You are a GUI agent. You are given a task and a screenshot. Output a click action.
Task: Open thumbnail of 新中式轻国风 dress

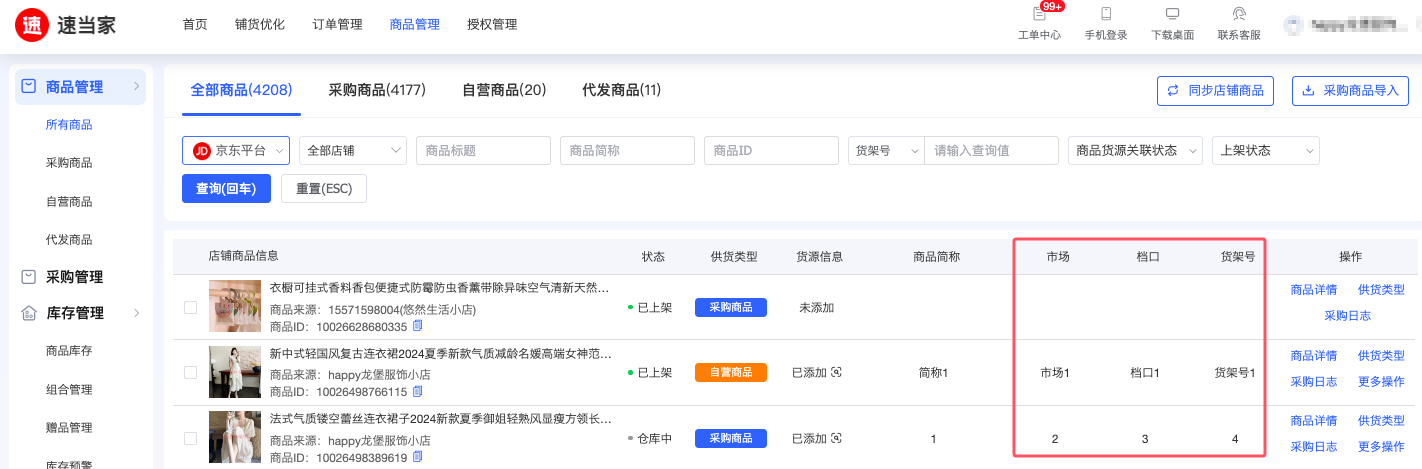click(235, 372)
